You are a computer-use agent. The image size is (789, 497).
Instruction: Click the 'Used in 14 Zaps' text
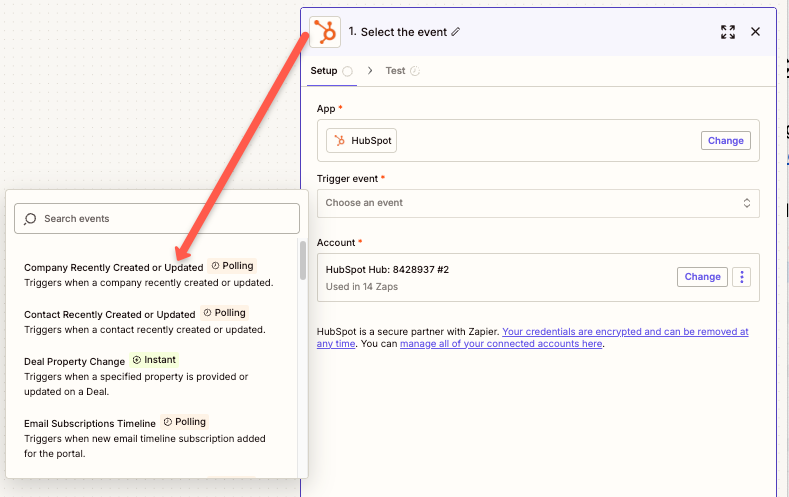[362, 287]
